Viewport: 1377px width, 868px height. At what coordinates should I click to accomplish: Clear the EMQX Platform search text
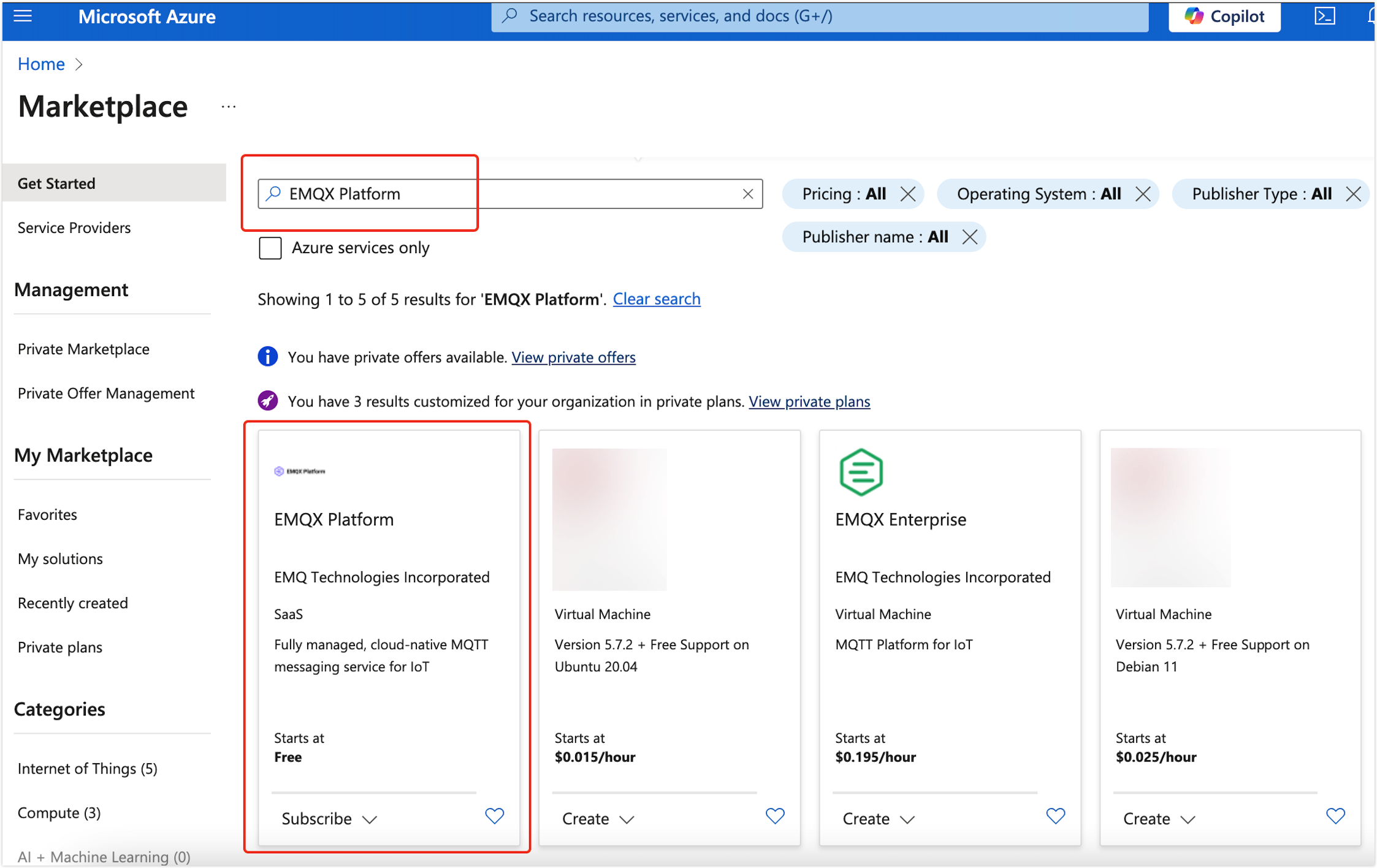pyautogui.click(x=747, y=194)
